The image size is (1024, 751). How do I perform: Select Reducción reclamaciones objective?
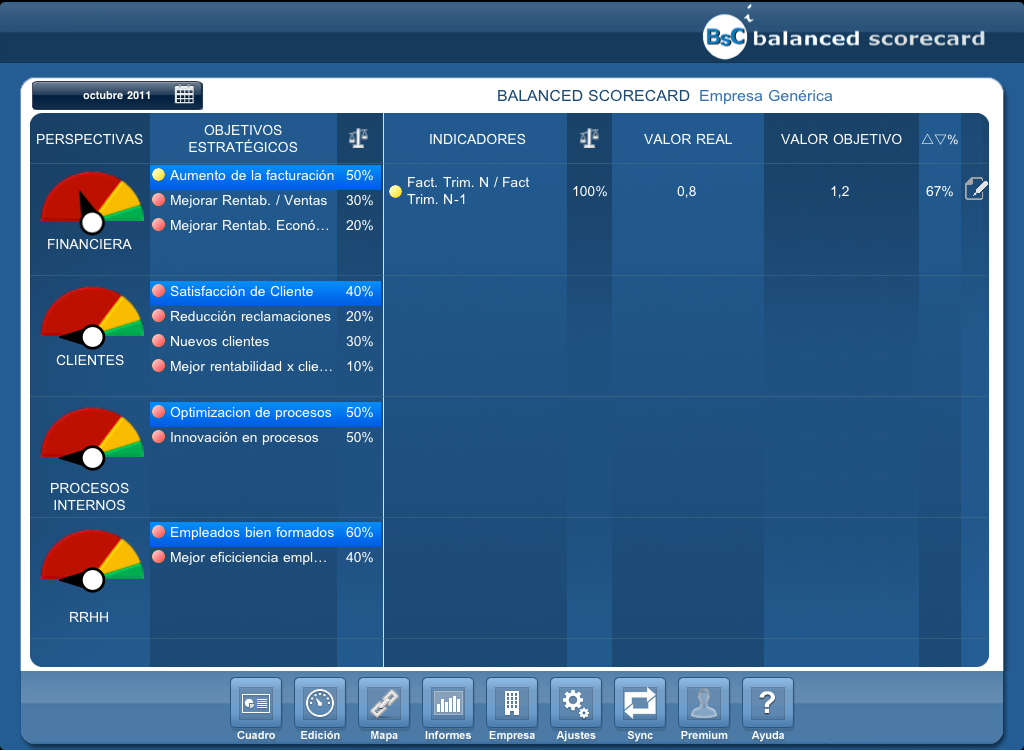(250, 317)
